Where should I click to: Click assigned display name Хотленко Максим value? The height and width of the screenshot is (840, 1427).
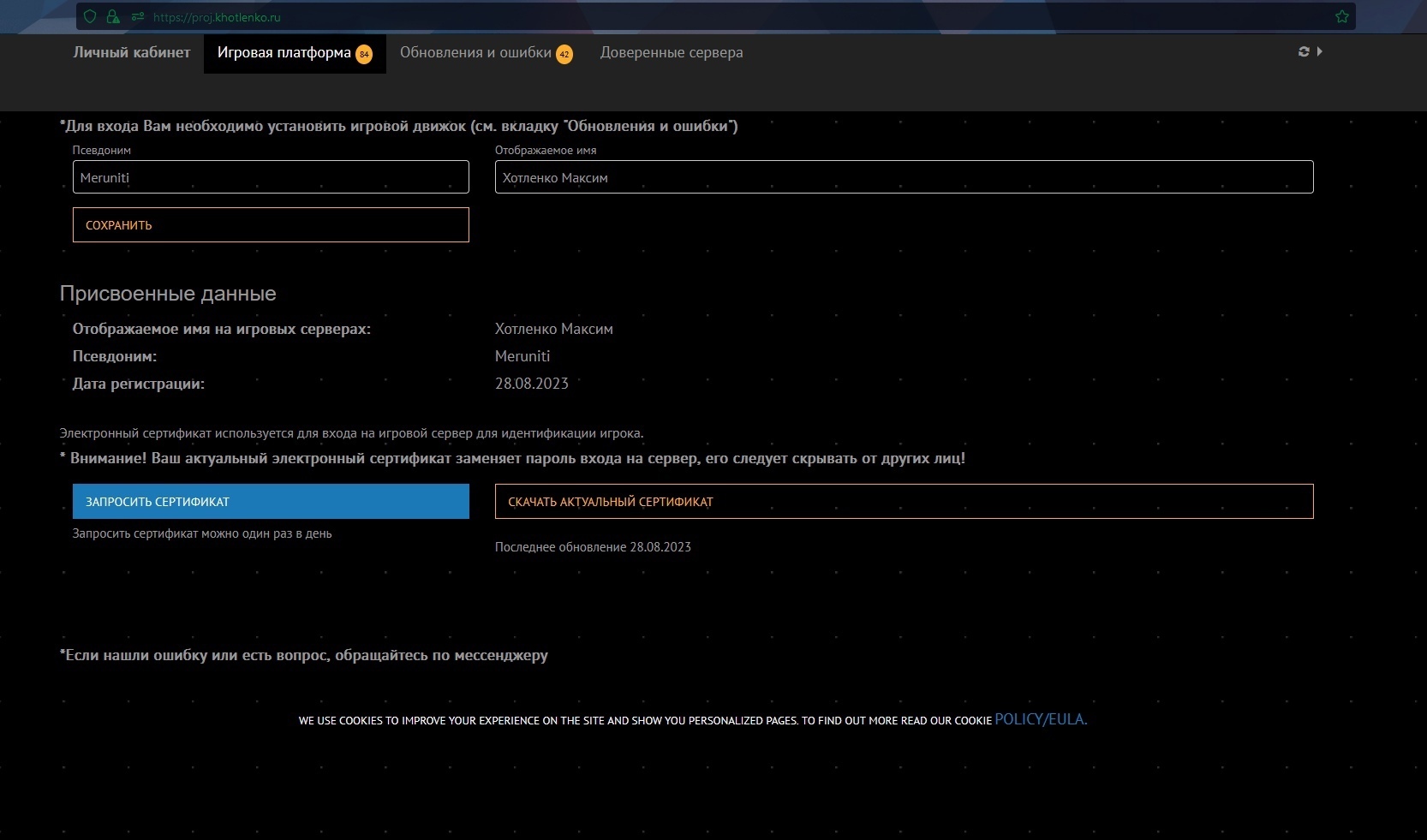point(554,329)
